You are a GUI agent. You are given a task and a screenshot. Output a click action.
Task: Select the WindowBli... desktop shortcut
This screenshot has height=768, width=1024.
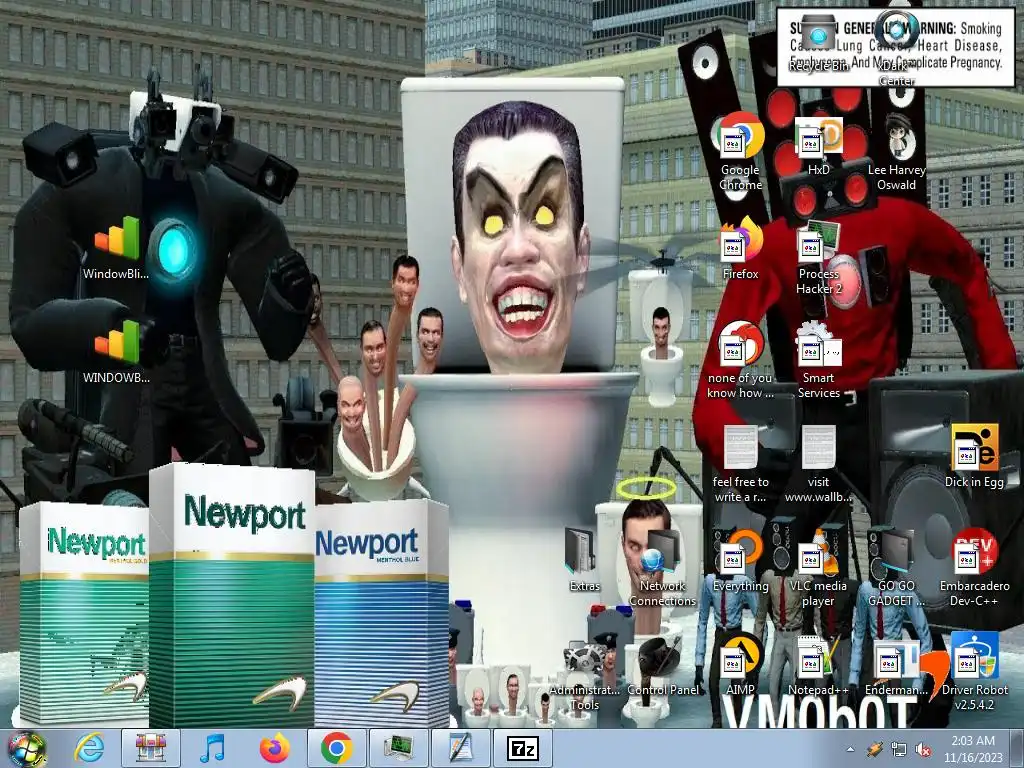coord(116,249)
